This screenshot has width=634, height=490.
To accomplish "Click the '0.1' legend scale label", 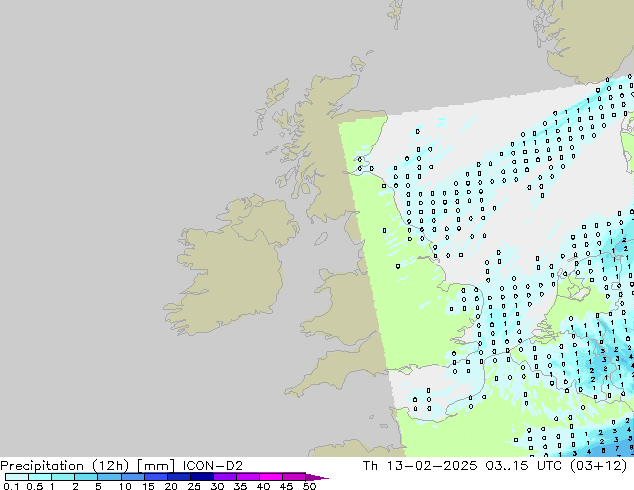I will tap(11, 486).
